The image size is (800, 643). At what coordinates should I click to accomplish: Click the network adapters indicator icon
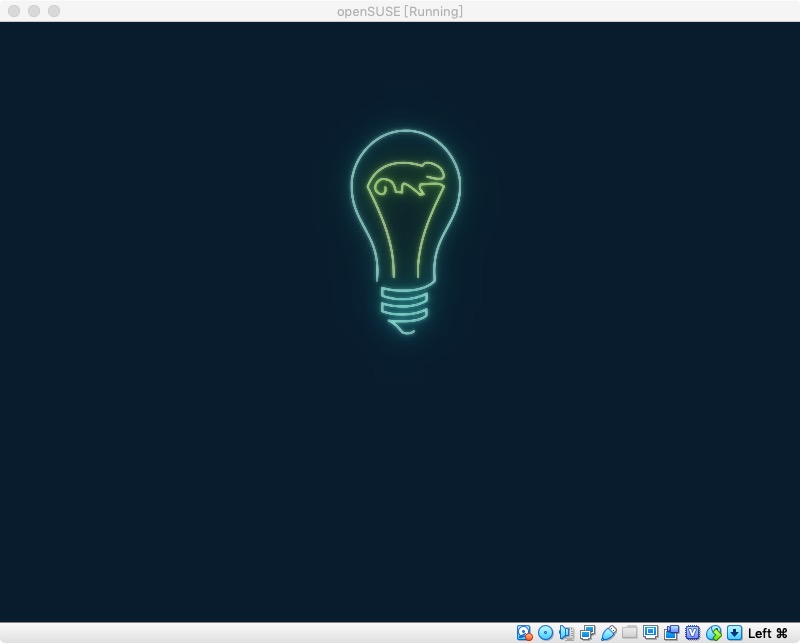(587, 633)
